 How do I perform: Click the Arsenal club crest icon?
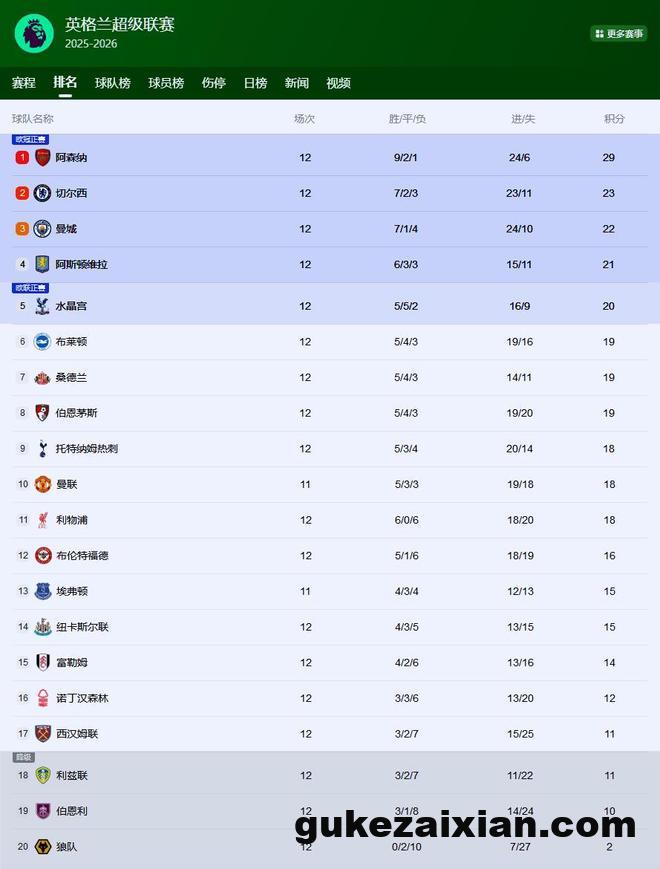(42, 158)
